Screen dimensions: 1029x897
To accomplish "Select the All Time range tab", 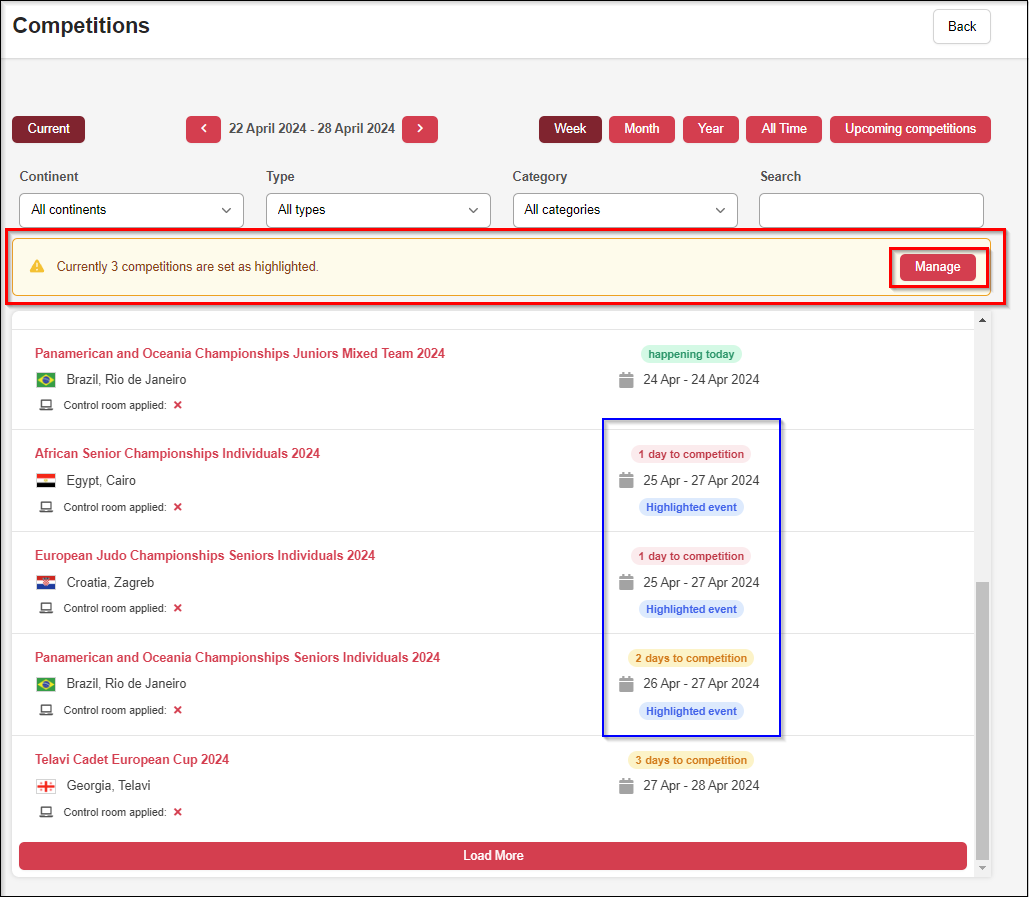I will coord(784,129).
